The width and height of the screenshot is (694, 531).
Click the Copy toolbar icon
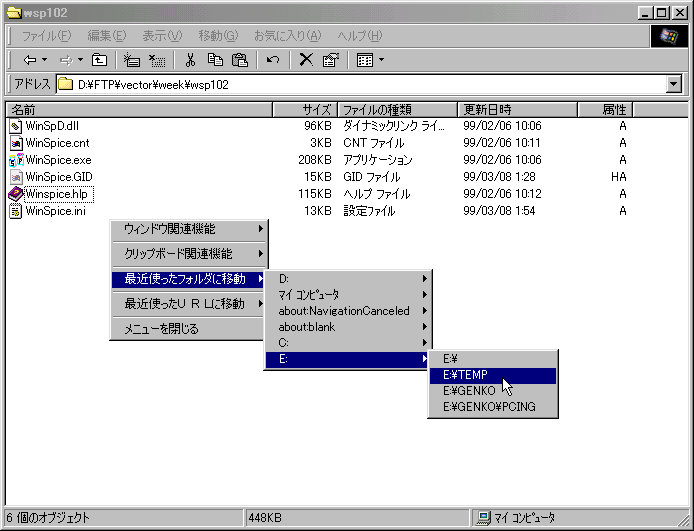(x=215, y=60)
